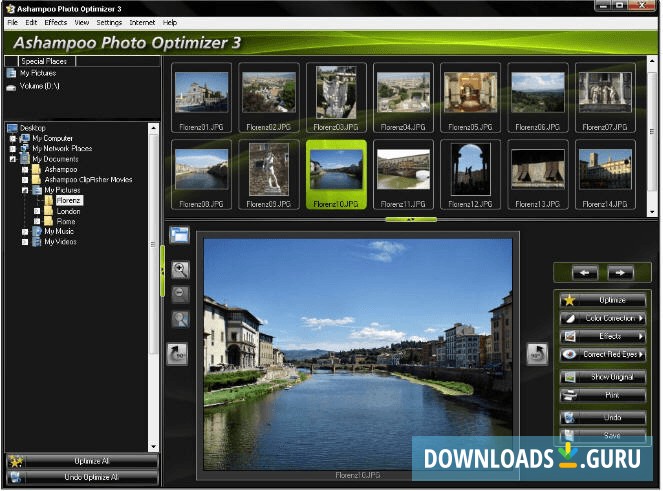The width and height of the screenshot is (663, 491).
Task: Zoom out with the magnifier minus icon
Action: [180, 294]
